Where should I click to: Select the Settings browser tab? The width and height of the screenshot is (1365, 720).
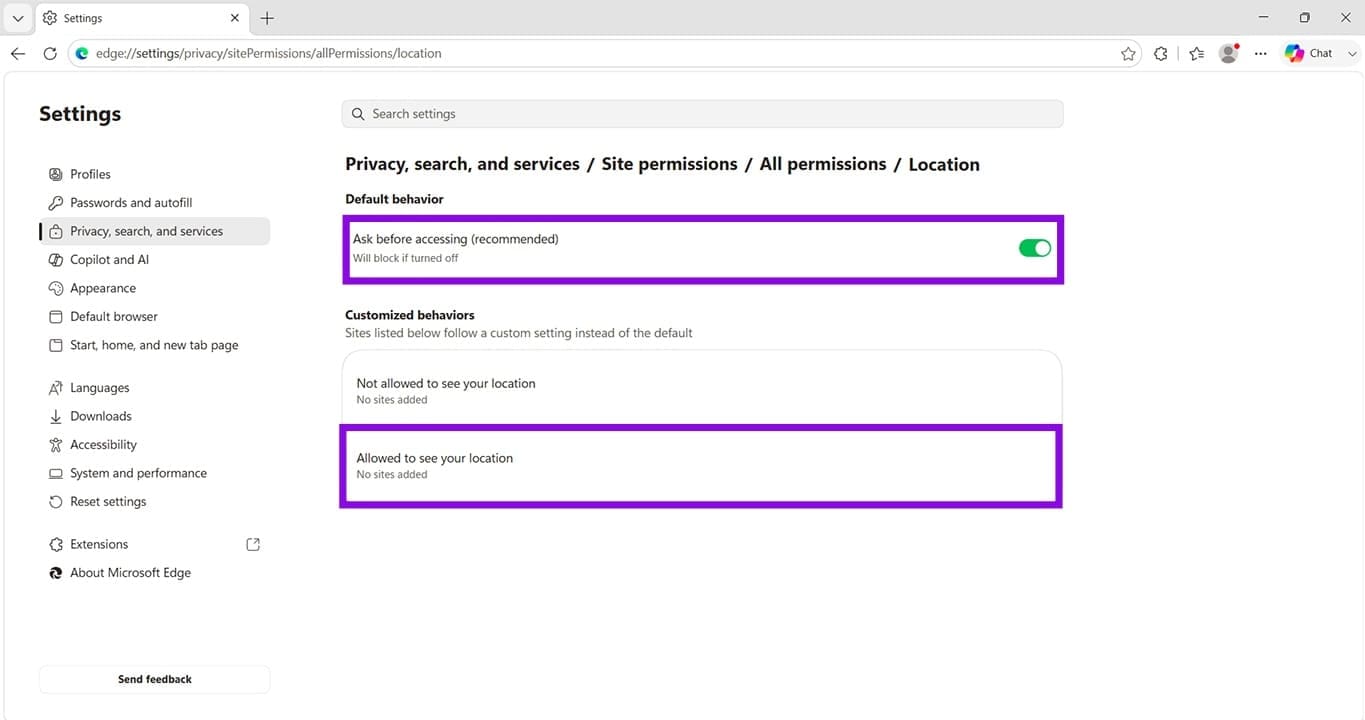coord(140,18)
